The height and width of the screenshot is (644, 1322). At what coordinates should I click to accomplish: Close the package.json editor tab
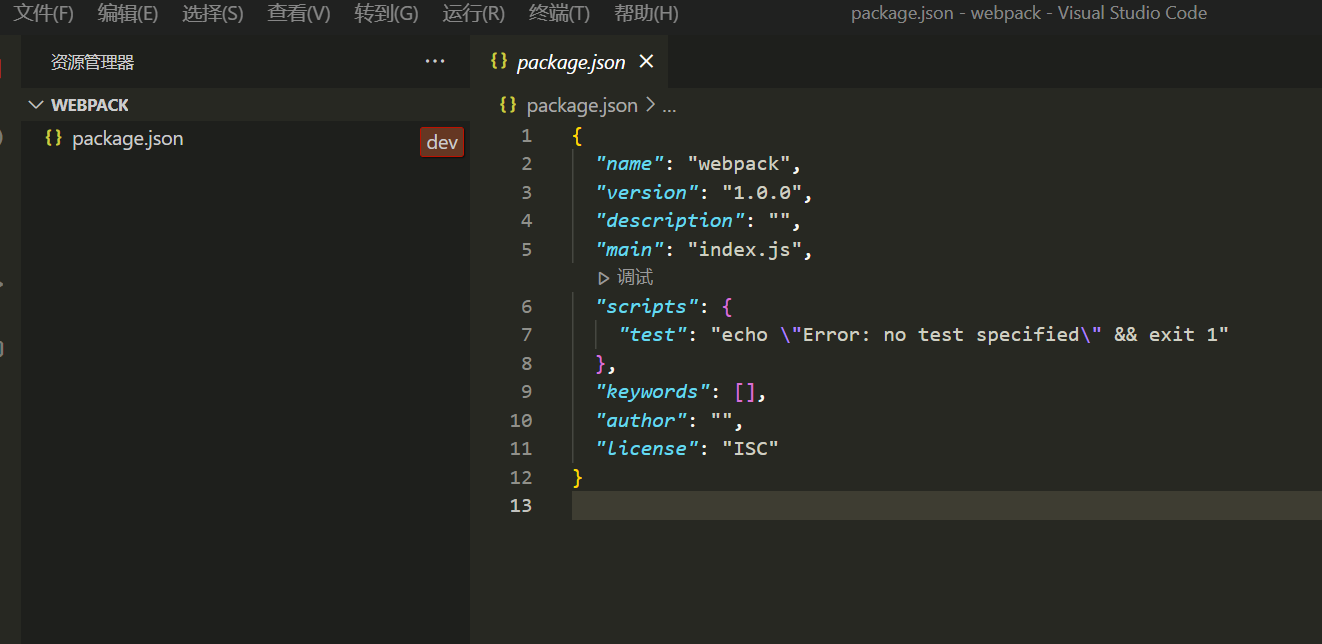point(646,61)
